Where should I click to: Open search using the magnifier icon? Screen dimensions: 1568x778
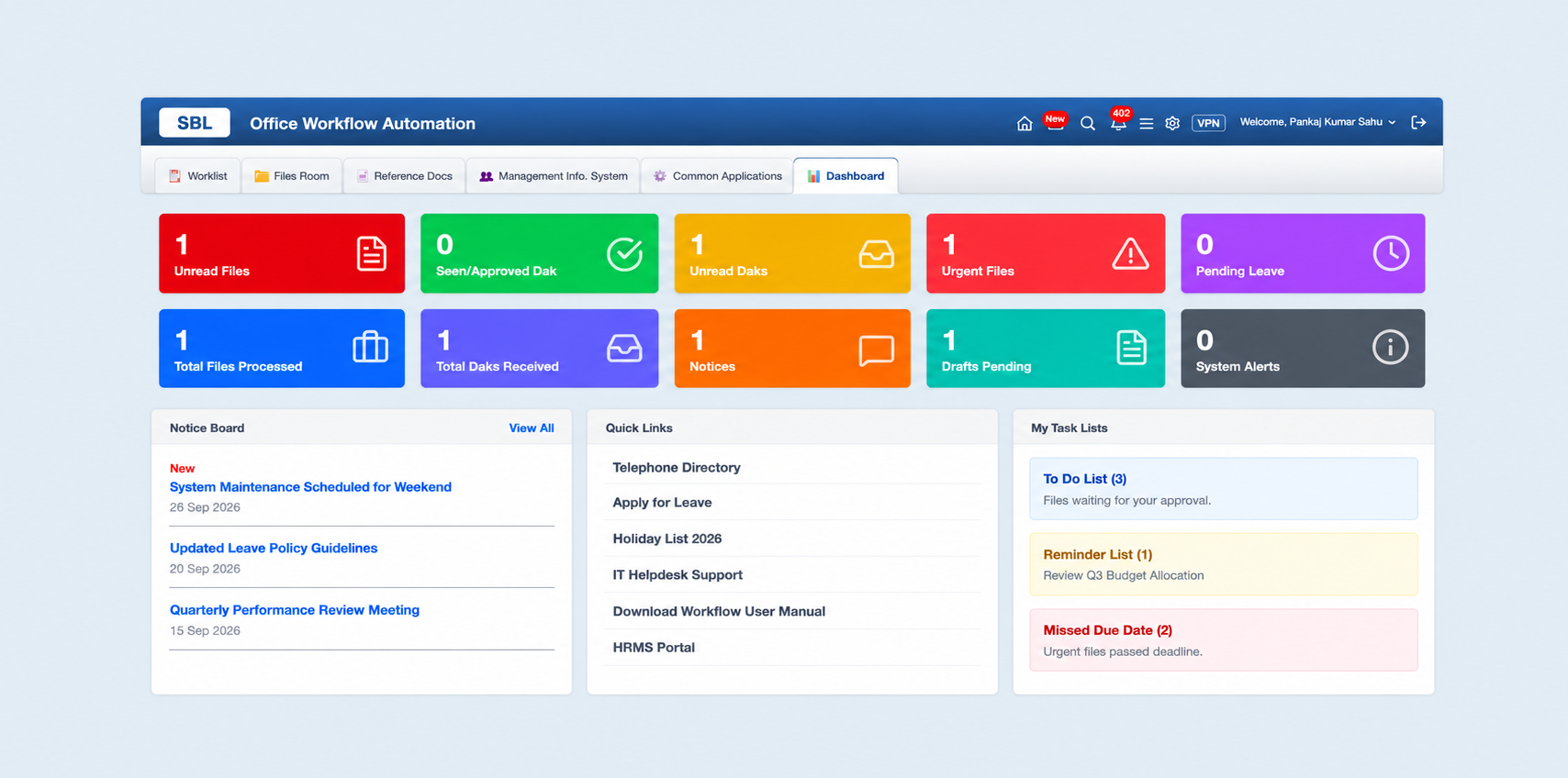coord(1088,123)
